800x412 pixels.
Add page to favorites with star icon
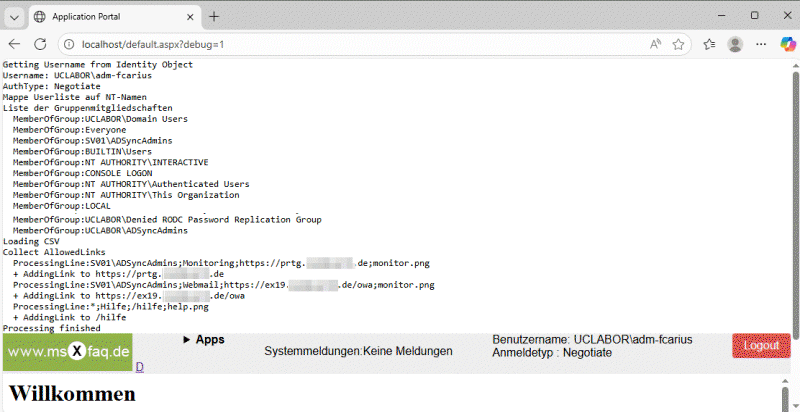[x=679, y=44]
